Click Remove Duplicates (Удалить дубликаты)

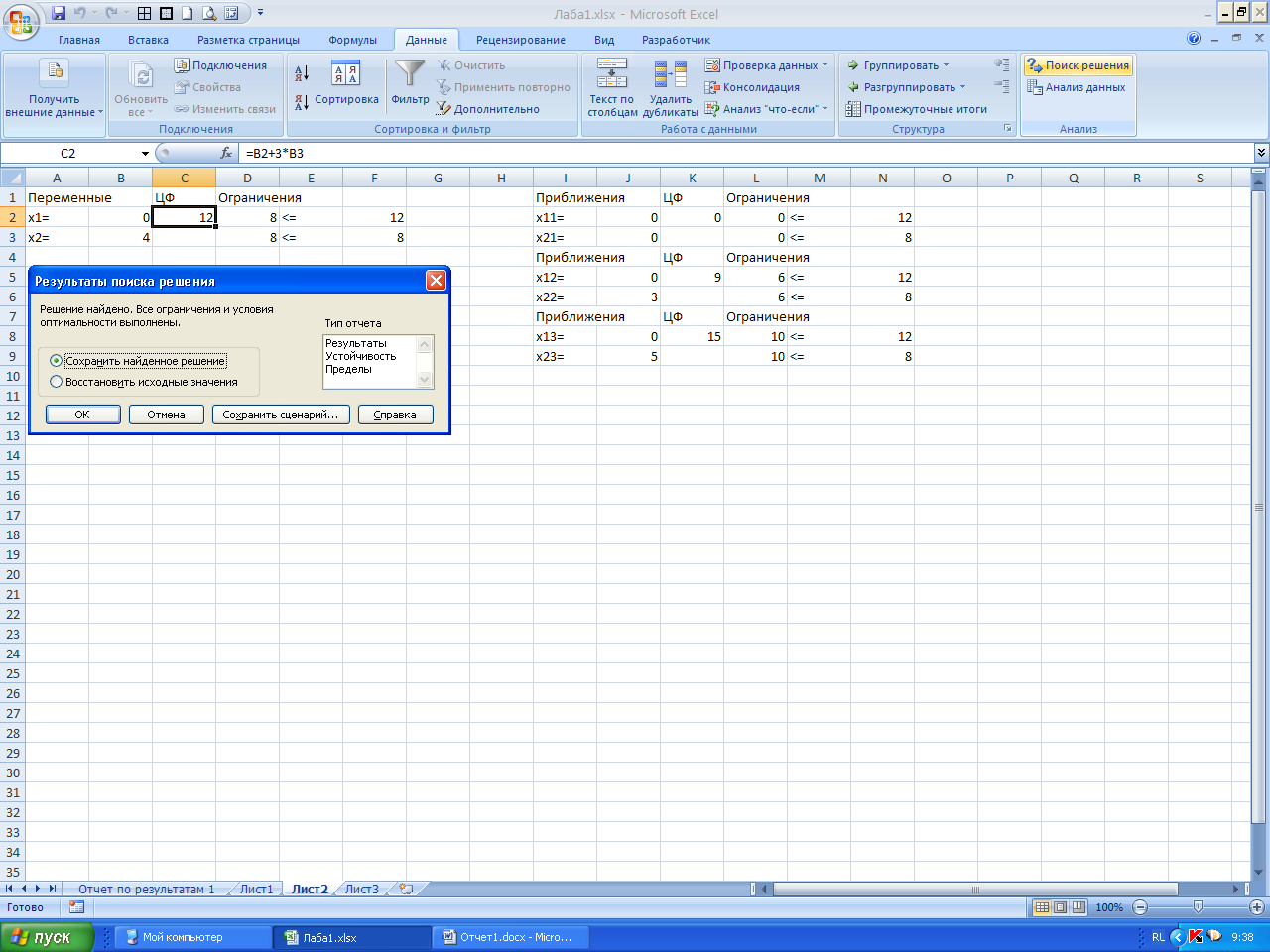[671, 87]
